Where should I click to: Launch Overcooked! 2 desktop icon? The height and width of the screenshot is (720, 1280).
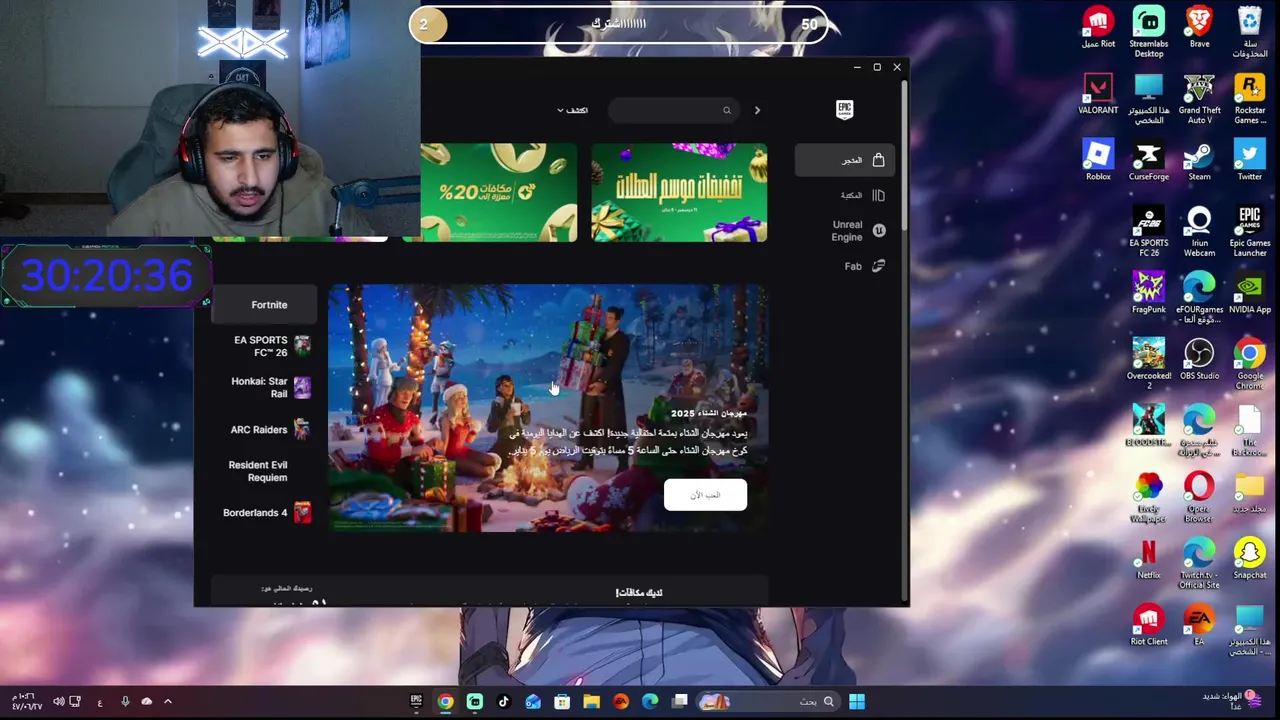click(1148, 365)
